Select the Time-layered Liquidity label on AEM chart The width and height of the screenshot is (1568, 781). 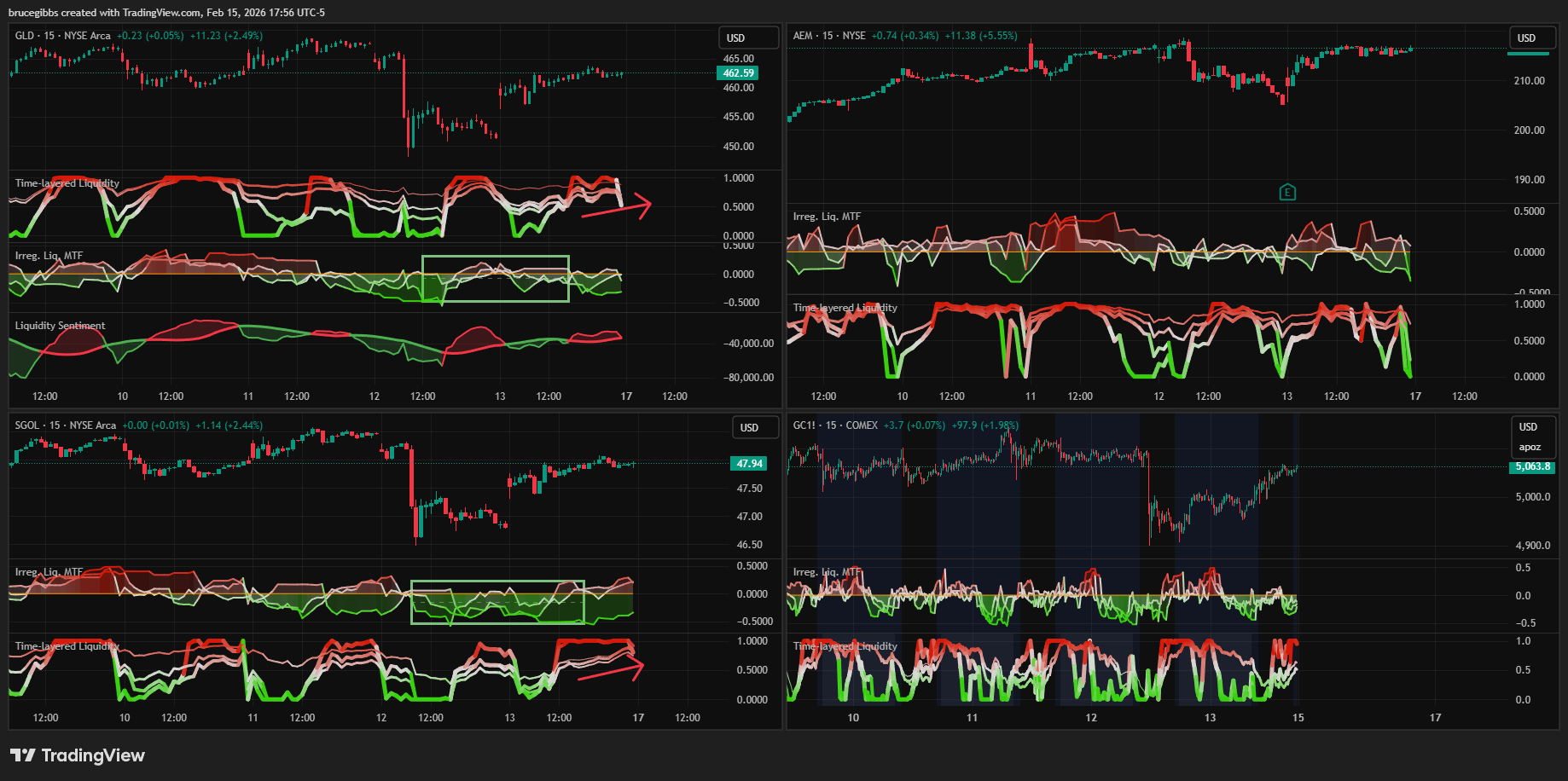pos(845,308)
